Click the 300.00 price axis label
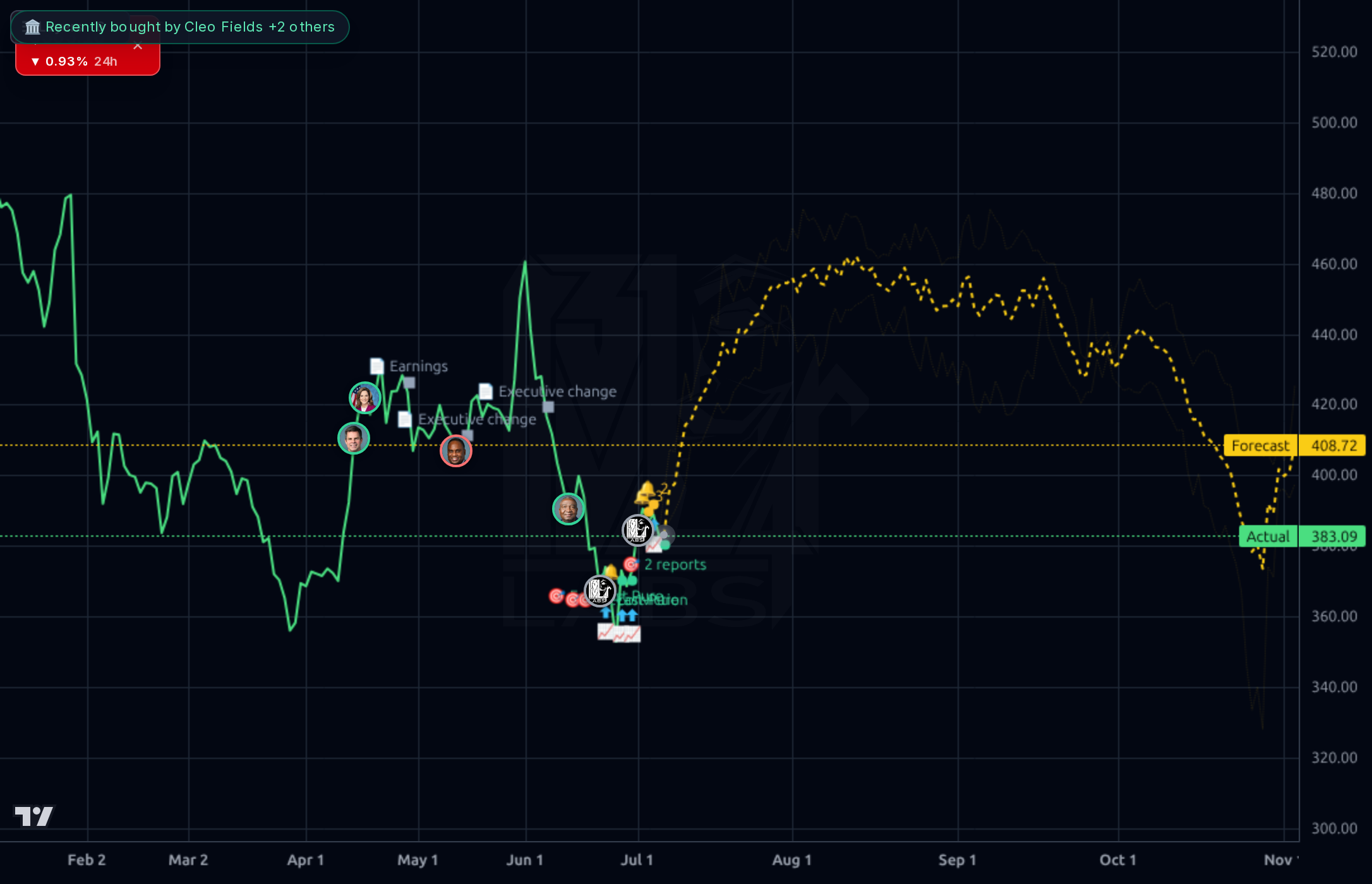Viewport: 1372px width, 884px height. (1334, 828)
